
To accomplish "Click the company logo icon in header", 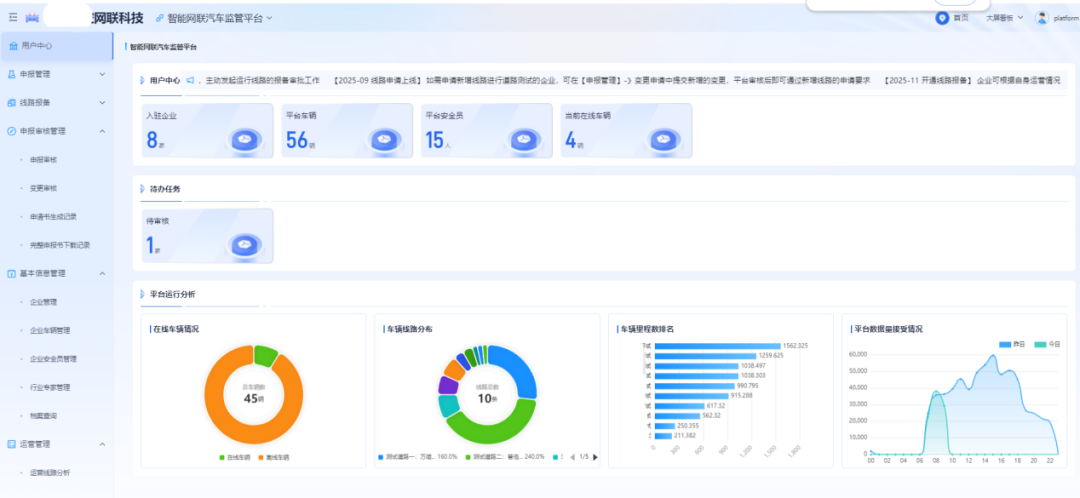I will point(32,17).
